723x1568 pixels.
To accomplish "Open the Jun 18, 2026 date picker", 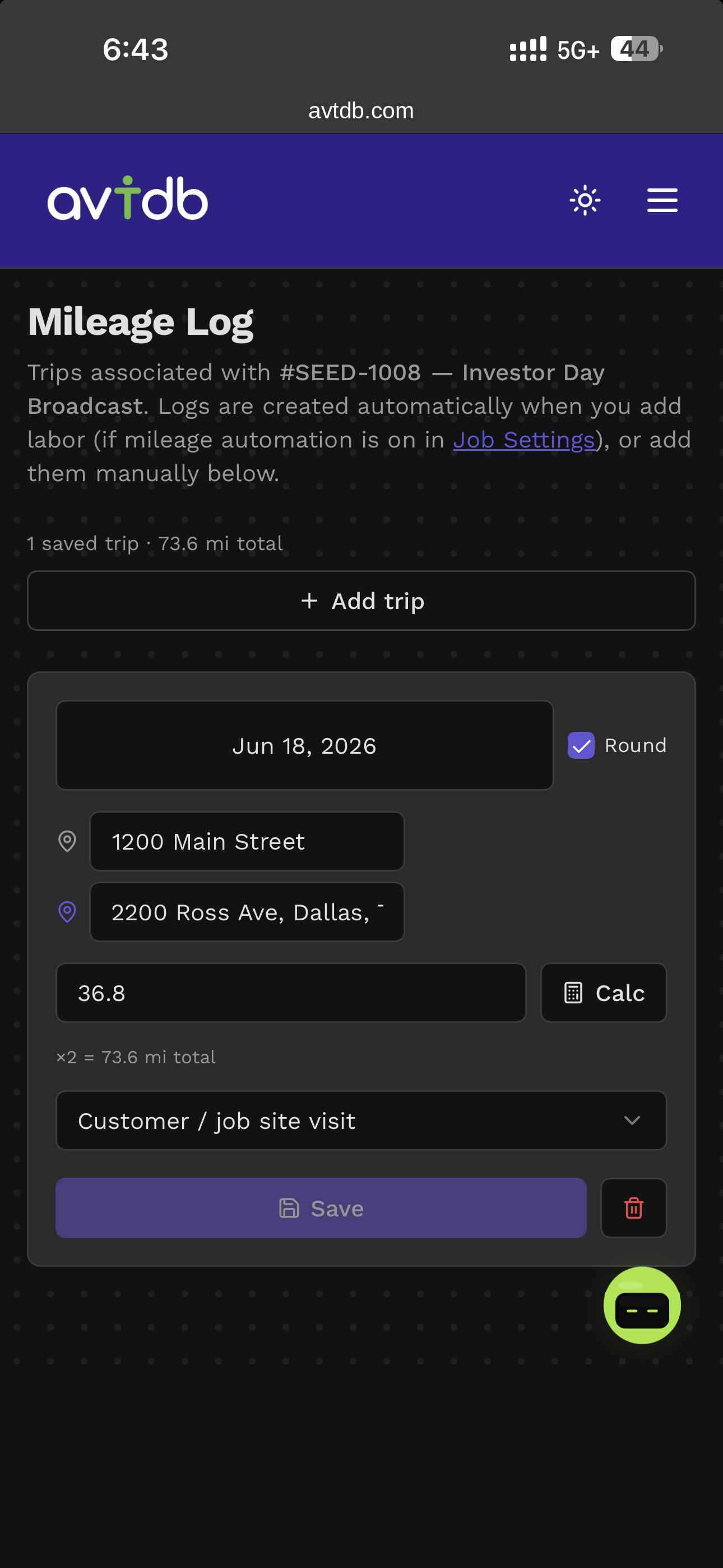I will click(x=304, y=745).
